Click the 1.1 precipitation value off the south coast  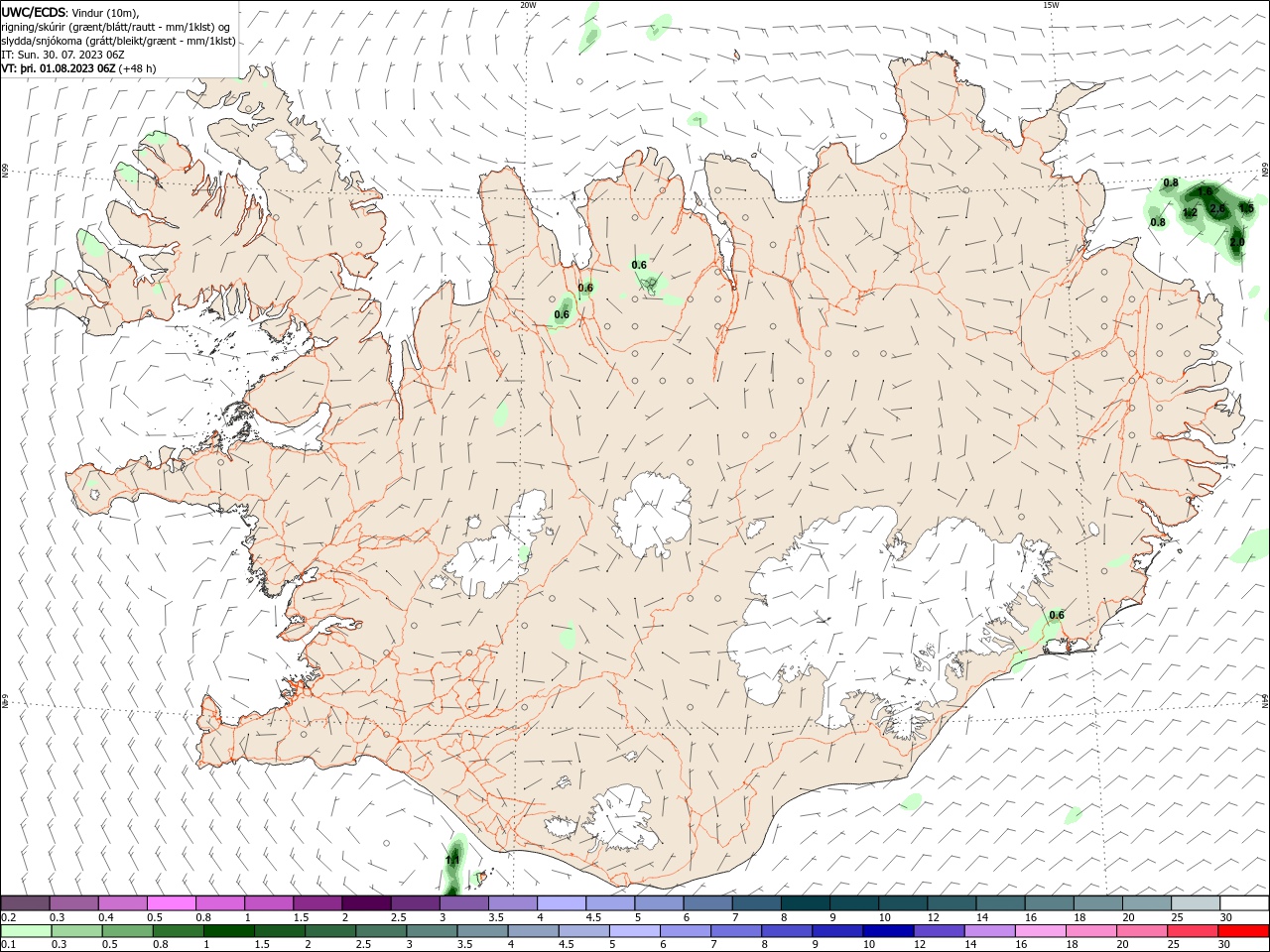452,860
